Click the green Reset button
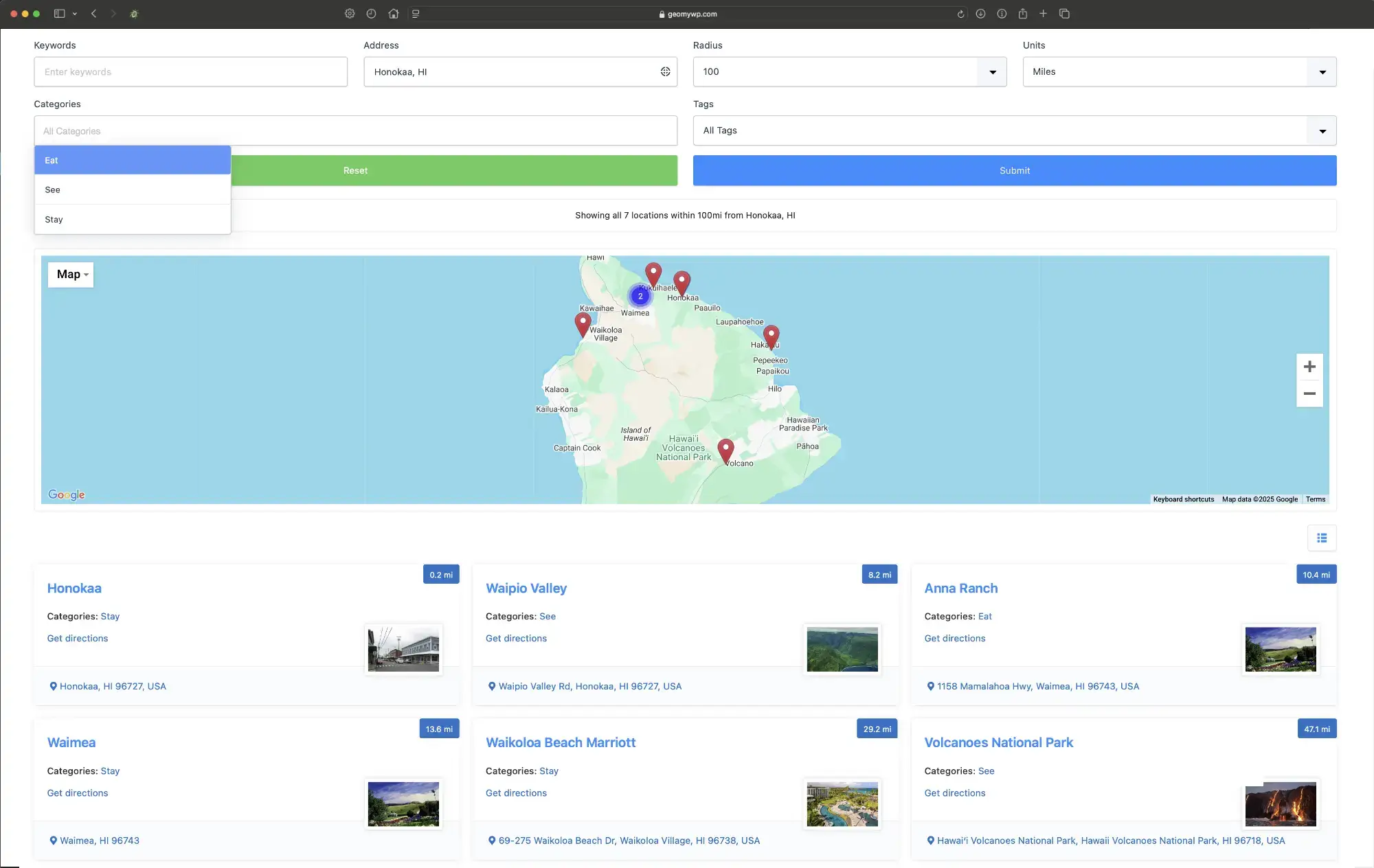 click(x=453, y=170)
